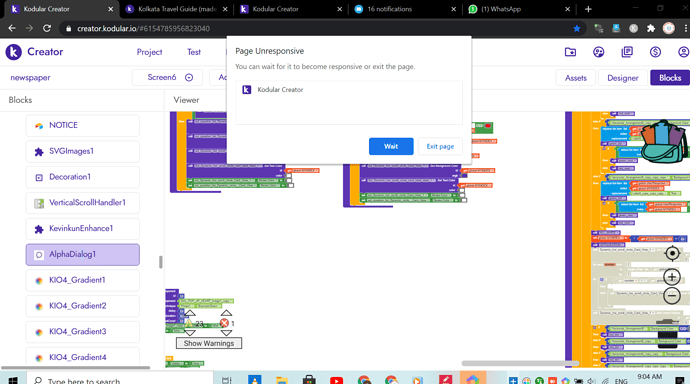
Task: Bookmark page using the star icon
Action: (576, 29)
